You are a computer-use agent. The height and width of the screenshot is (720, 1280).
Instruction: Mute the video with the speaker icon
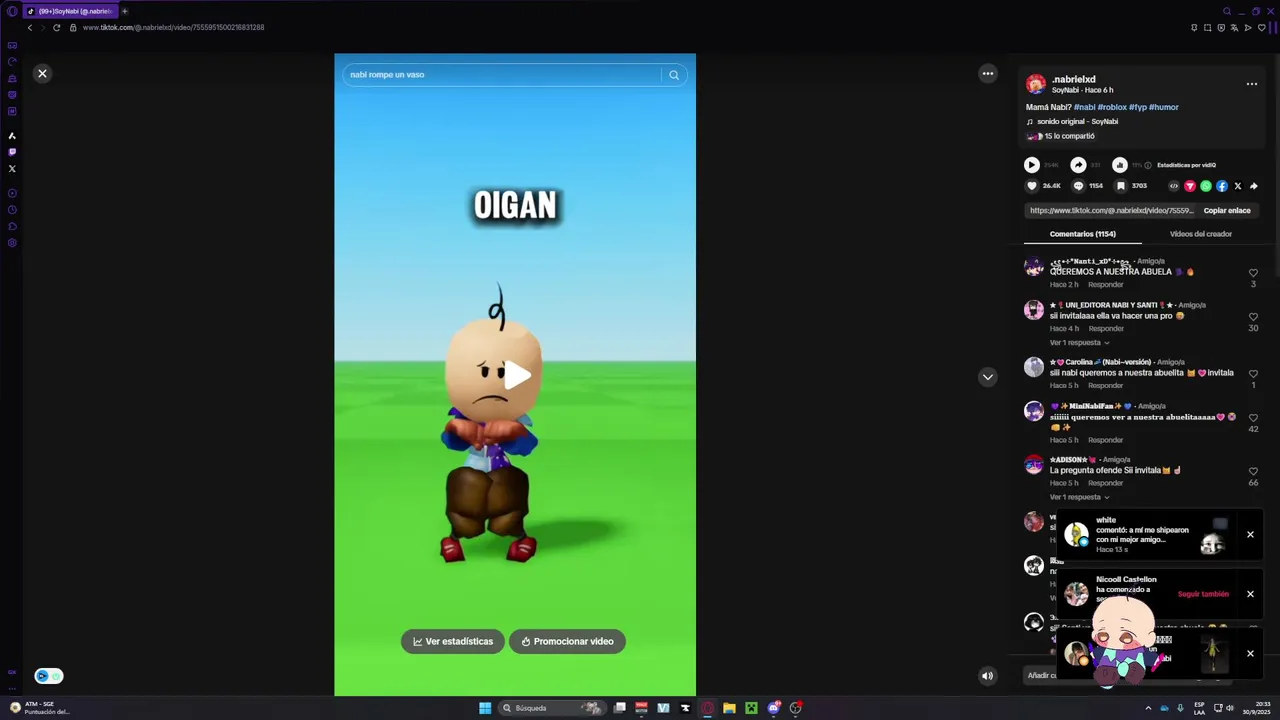tap(987, 675)
